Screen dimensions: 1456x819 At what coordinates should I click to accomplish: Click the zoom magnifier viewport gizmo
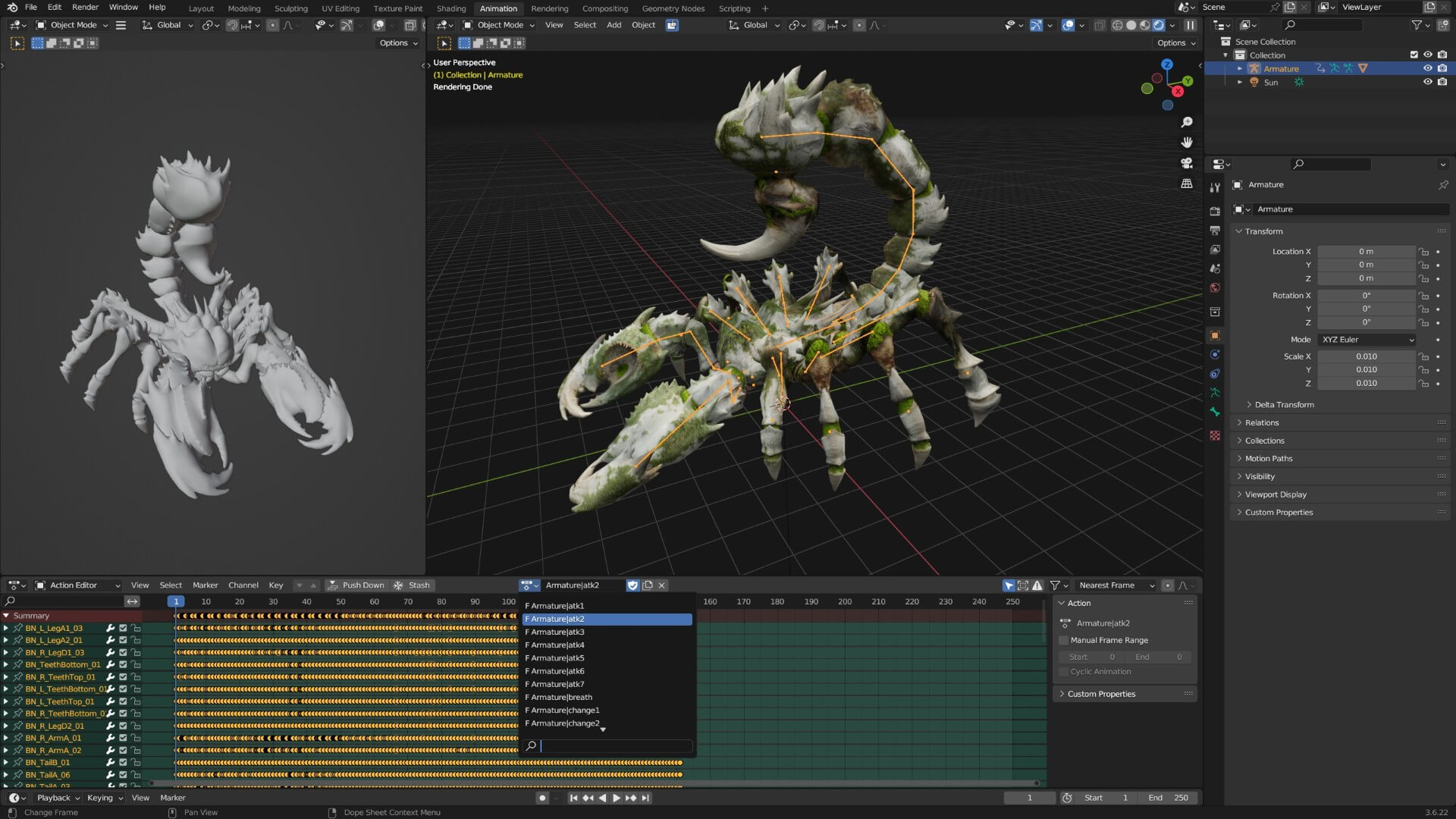click(x=1187, y=122)
